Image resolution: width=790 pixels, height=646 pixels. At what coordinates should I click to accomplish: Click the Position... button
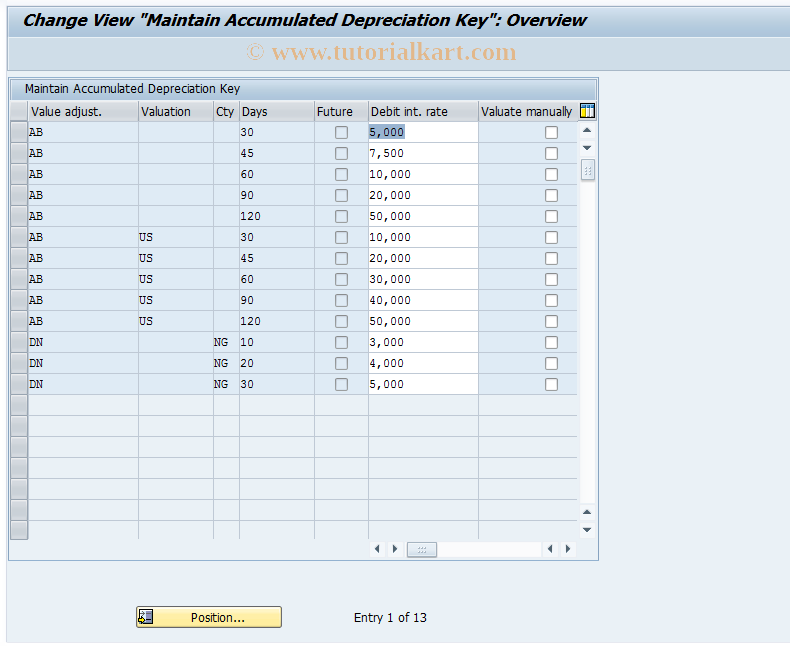pyautogui.click(x=209, y=617)
